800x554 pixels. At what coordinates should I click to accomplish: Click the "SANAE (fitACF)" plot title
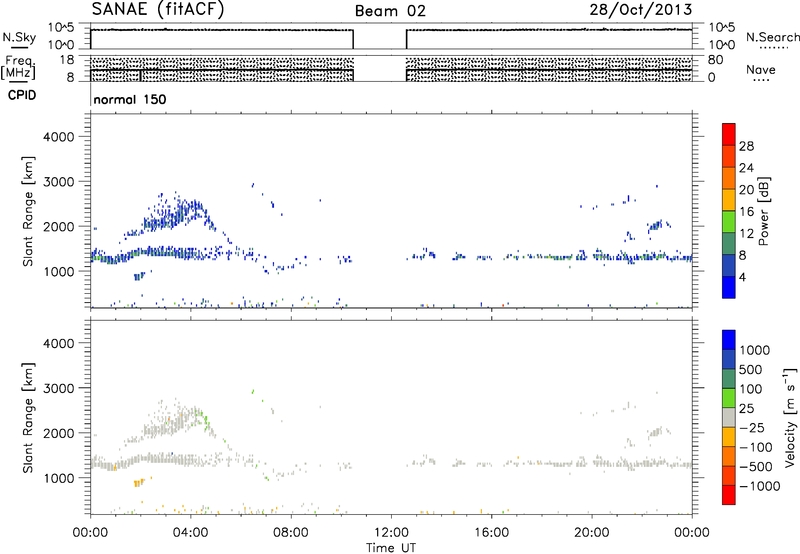coord(158,9)
